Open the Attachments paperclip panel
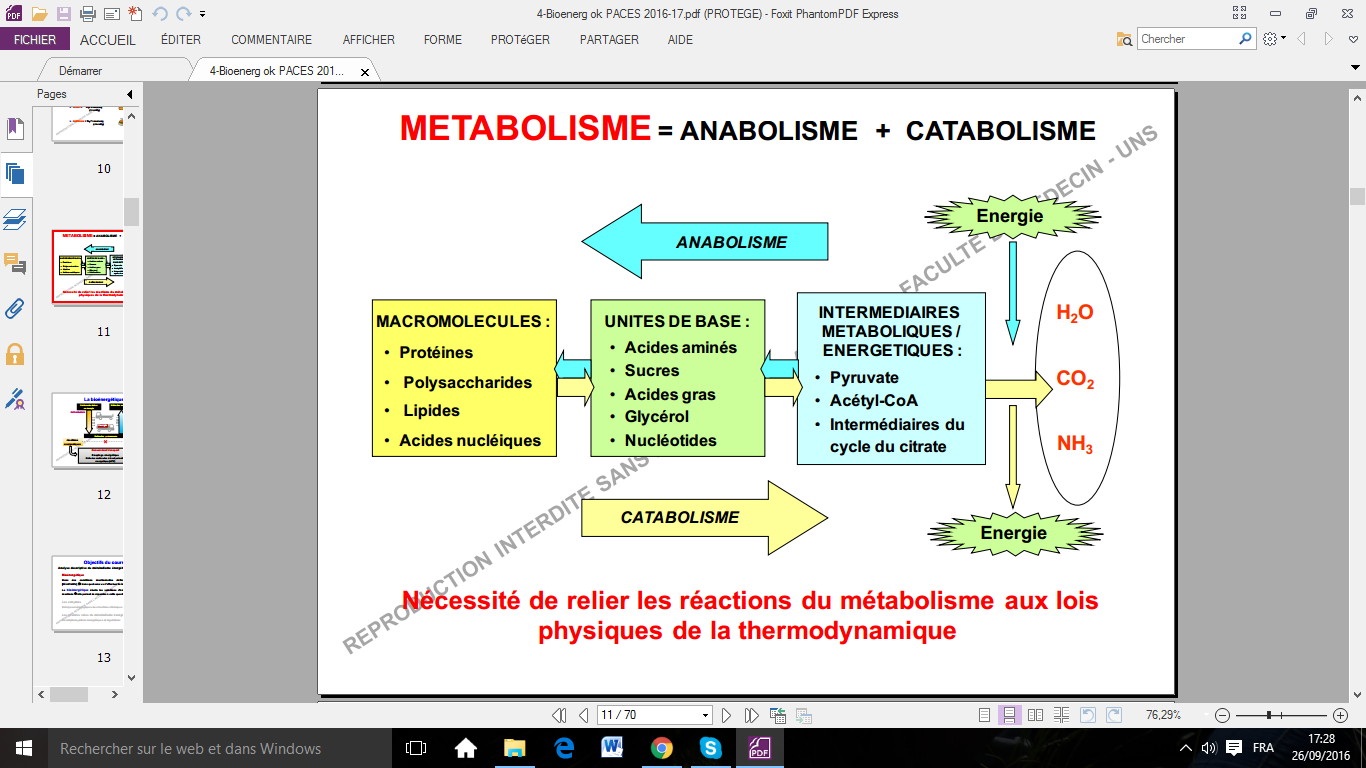The width and height of the screenshot is (1366, 768). point(15,308)
